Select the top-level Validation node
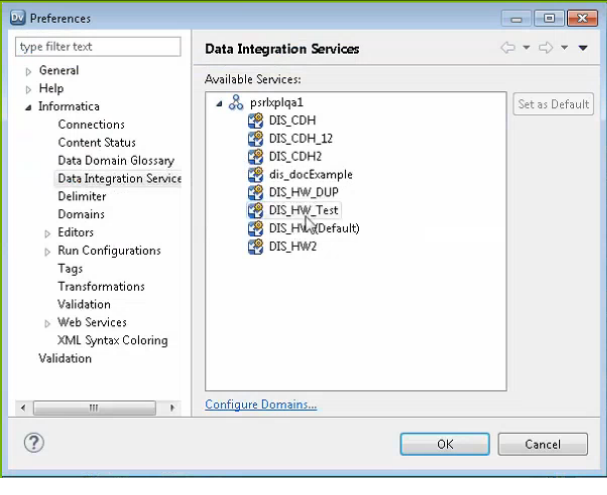Viewport: 607px width, 495px height. 65,358
